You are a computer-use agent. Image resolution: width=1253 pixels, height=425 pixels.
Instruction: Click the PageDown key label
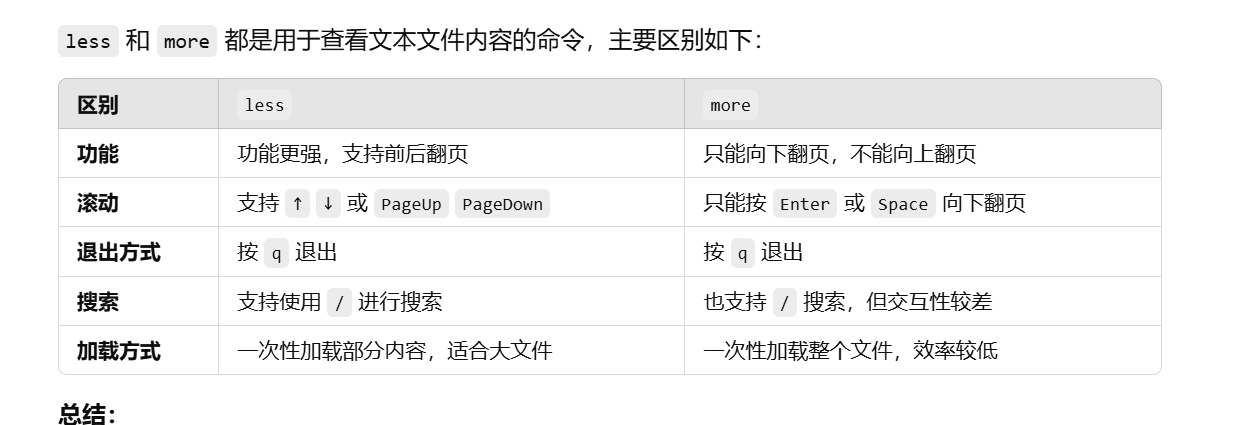502,204
